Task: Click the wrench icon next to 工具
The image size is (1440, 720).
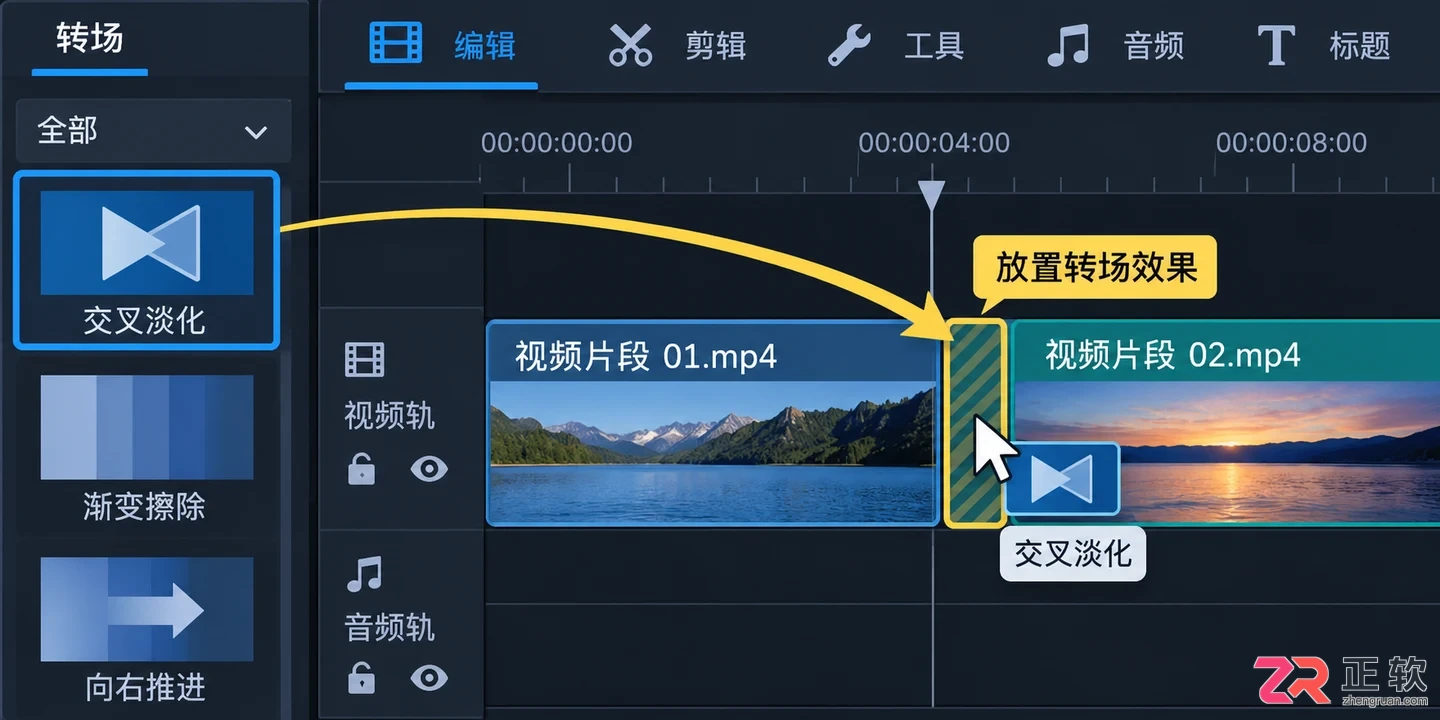Action: click(849, 46)
